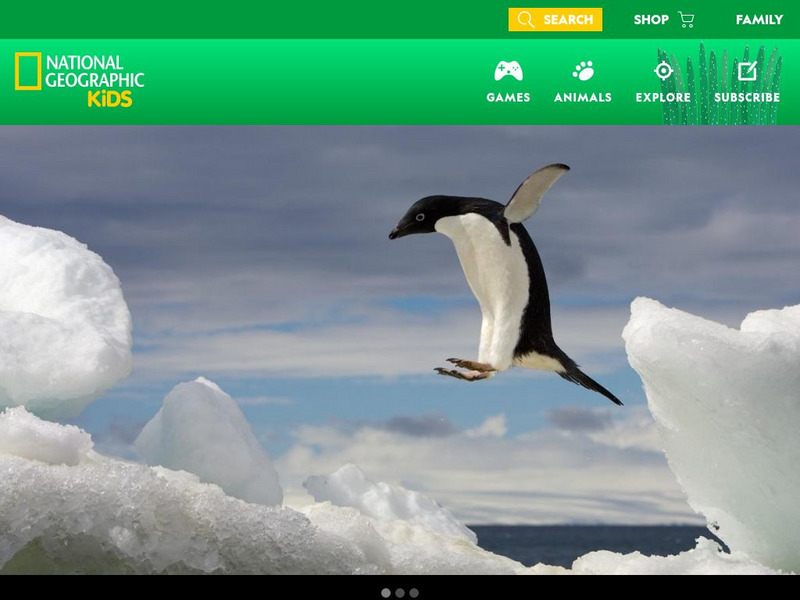Click the yellow NatGeo border frame emblem
800x600 pixels.
point(27,70)
